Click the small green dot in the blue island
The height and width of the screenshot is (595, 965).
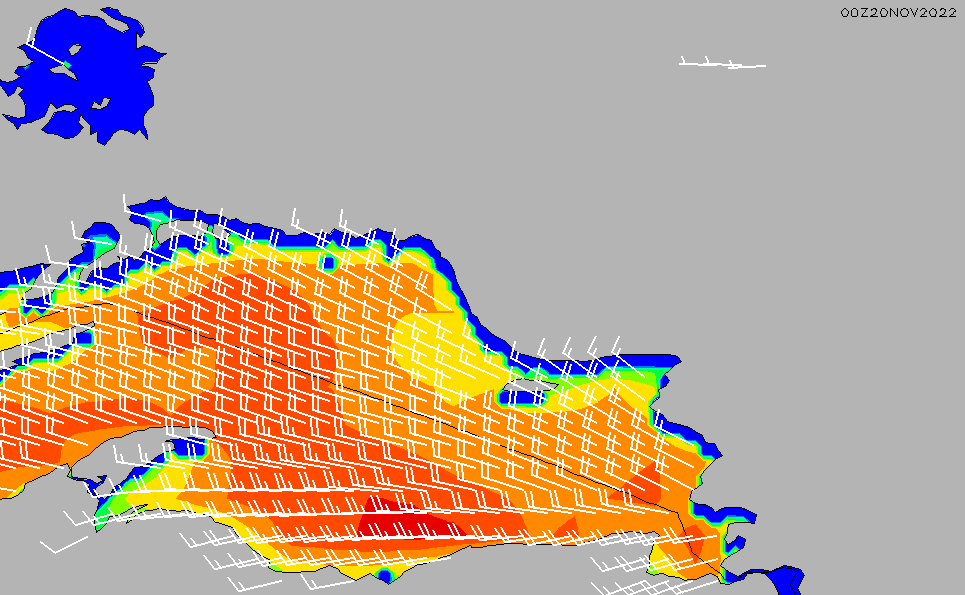(67, 66)
